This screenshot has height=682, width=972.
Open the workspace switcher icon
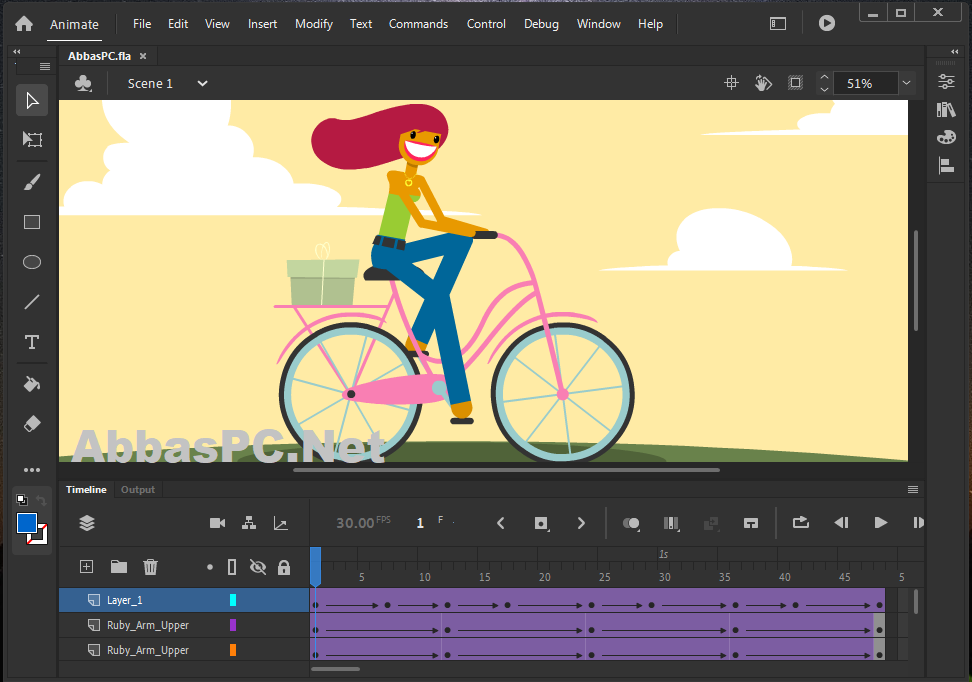(x=778, y=24)
